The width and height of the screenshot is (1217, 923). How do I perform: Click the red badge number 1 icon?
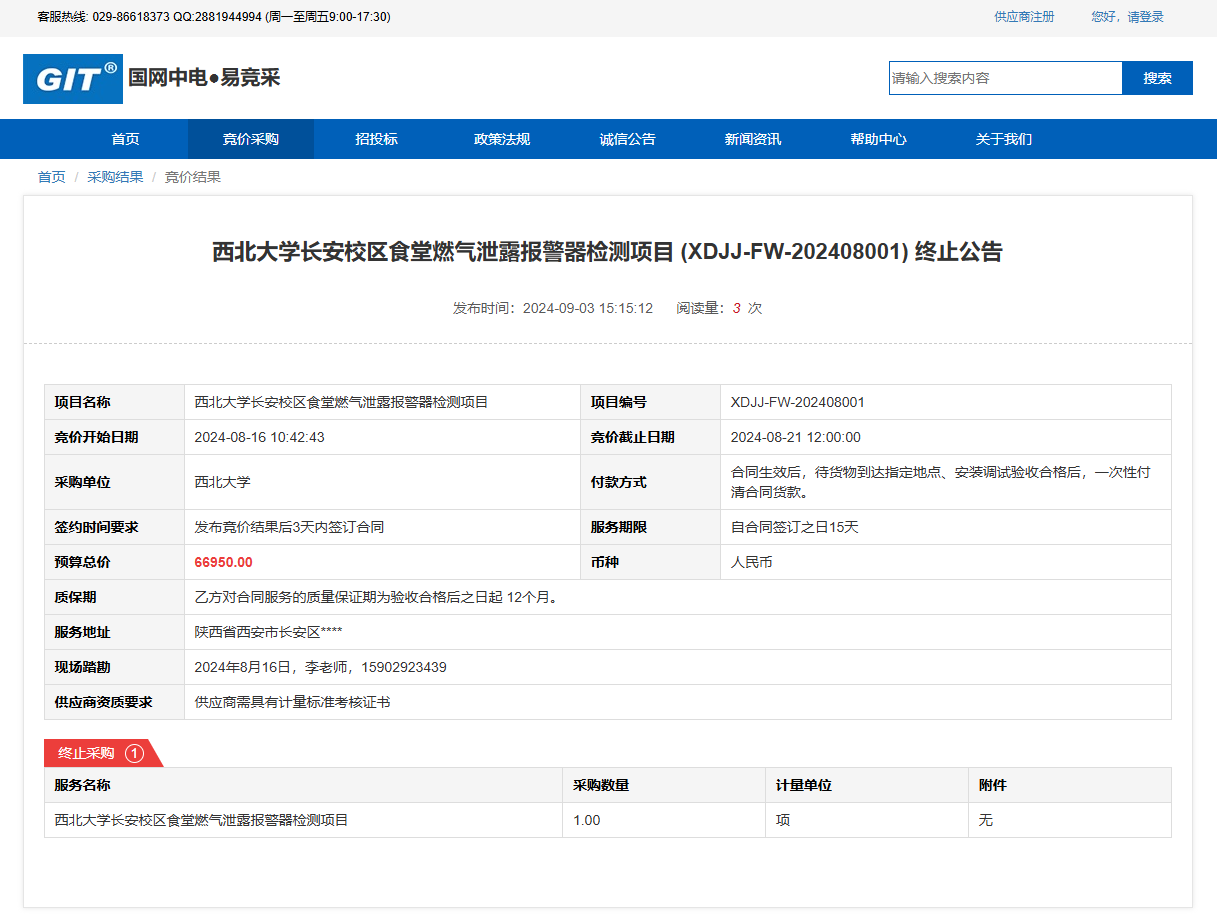click(134, 753)
